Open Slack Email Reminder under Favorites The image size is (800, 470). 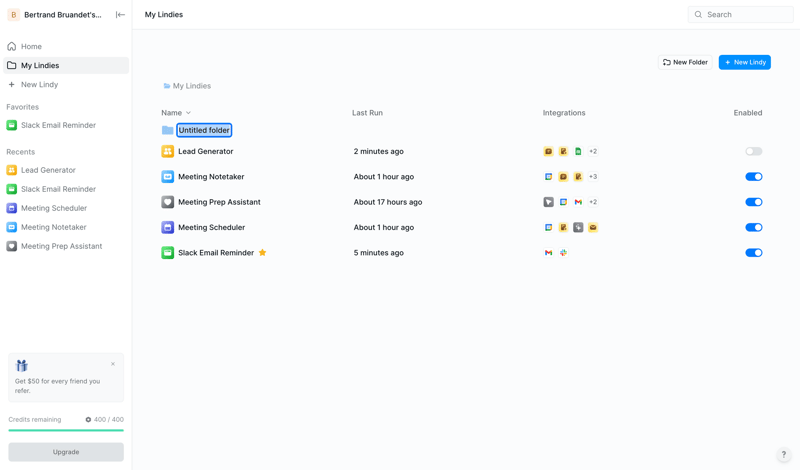coord(66,125)
